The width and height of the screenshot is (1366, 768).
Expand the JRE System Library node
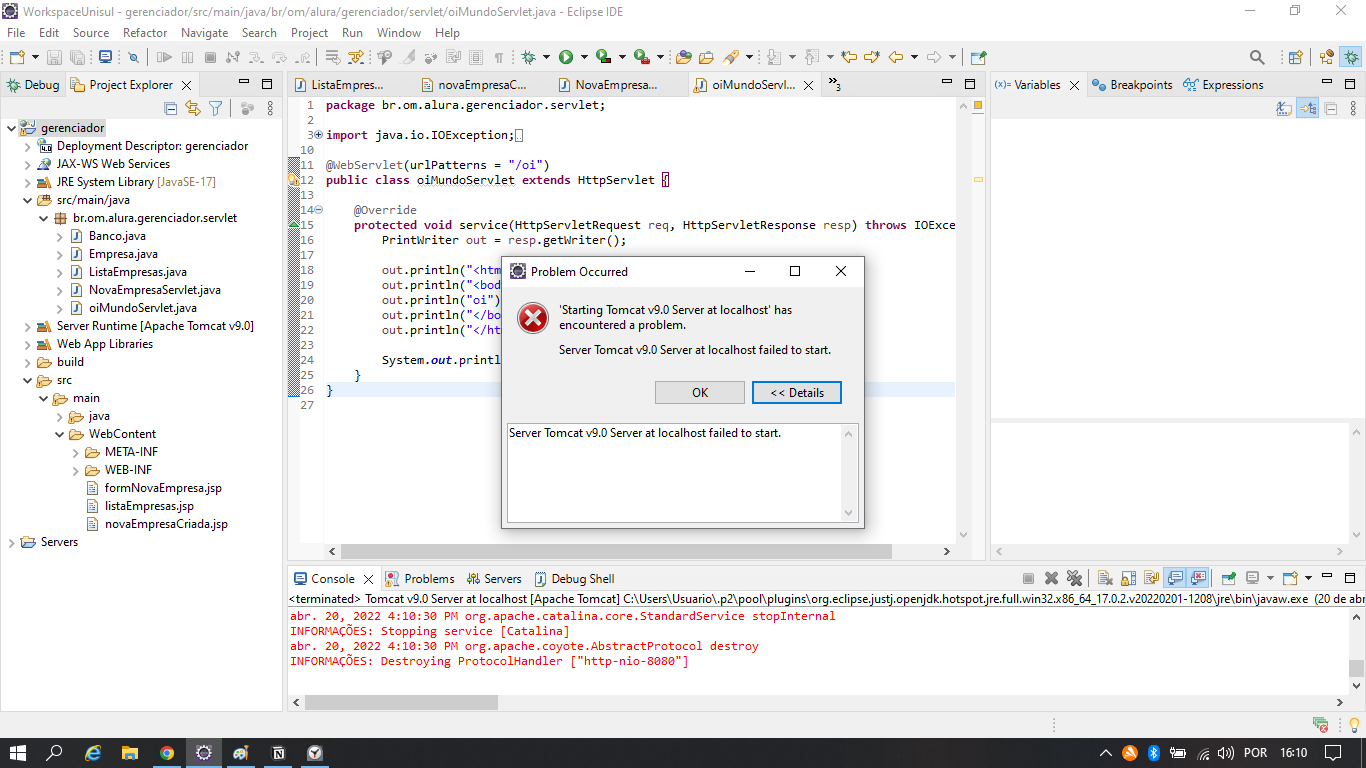[28, 182]
